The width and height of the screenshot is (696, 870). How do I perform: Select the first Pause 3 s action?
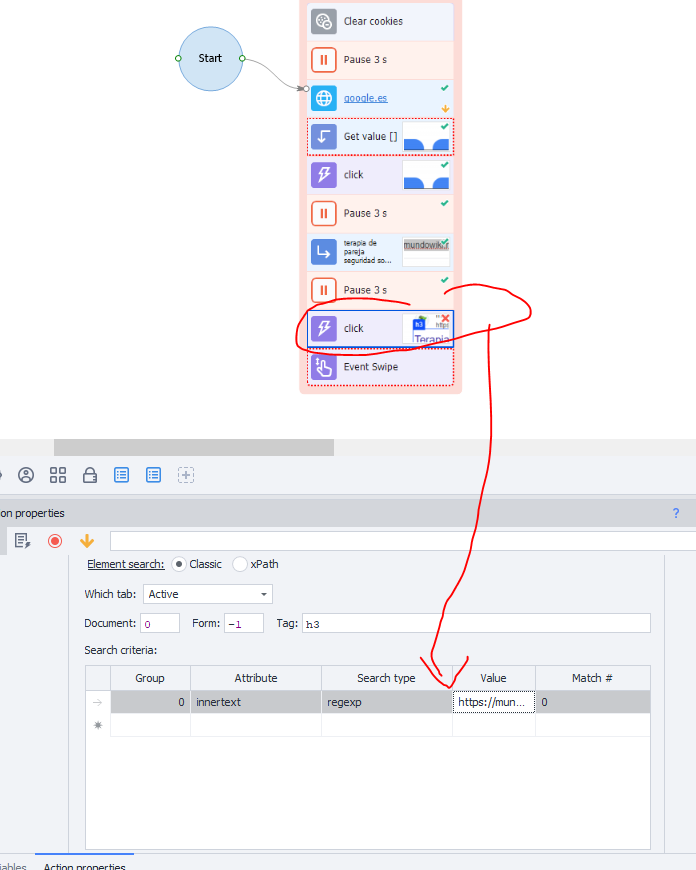380,60
